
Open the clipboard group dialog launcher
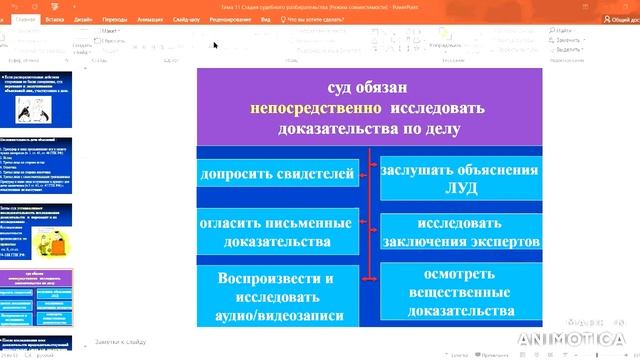[67, 60]
